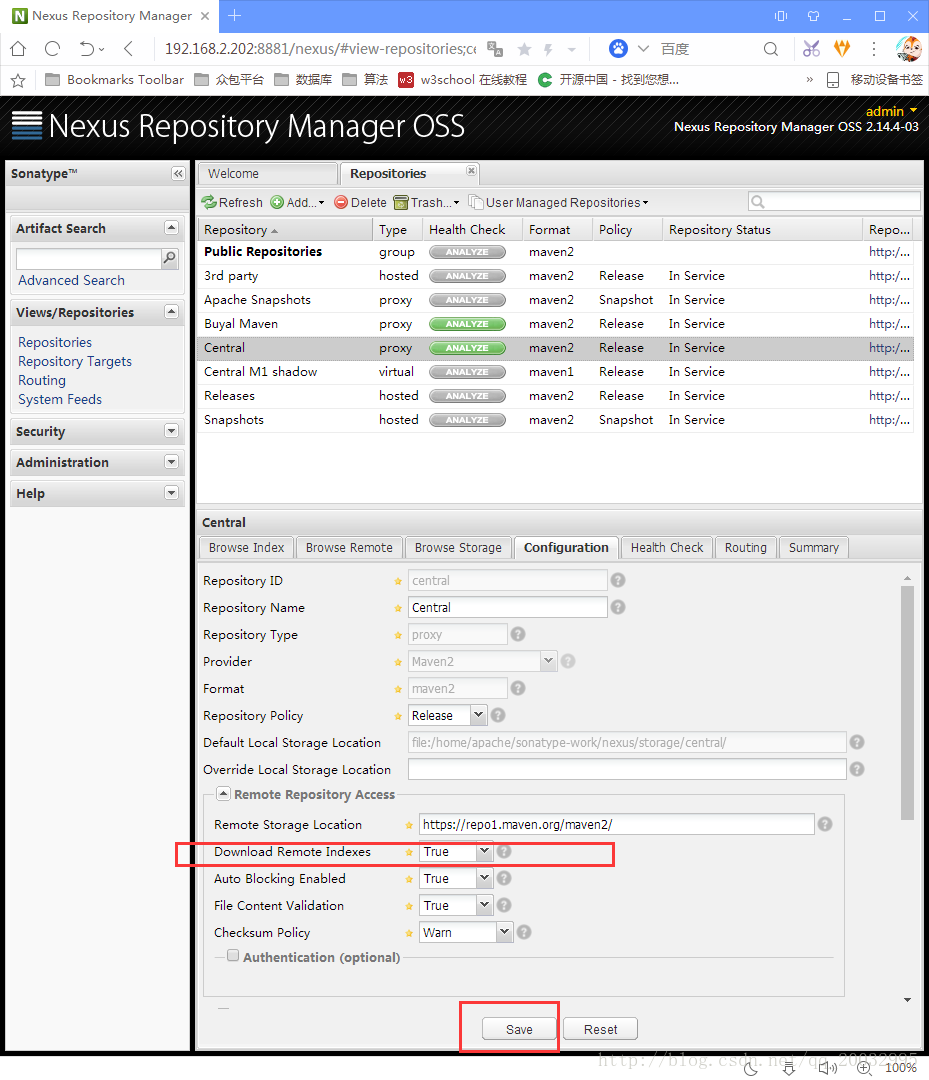Click the Save button
Screen dimensions: 929x1080
tap(519, 1029)
